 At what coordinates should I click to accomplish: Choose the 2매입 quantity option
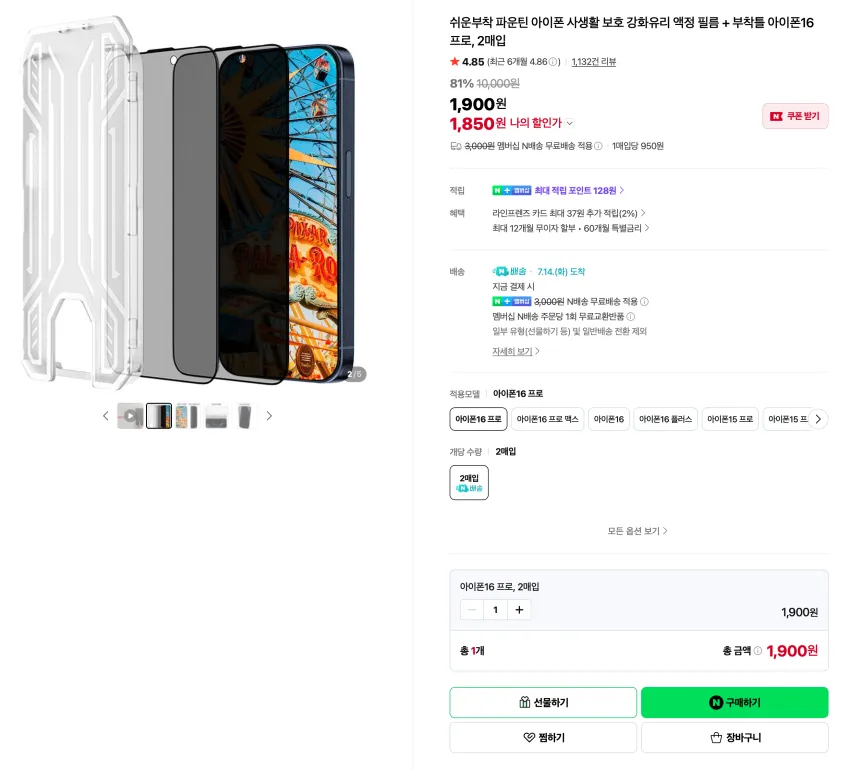click(469, 483)
